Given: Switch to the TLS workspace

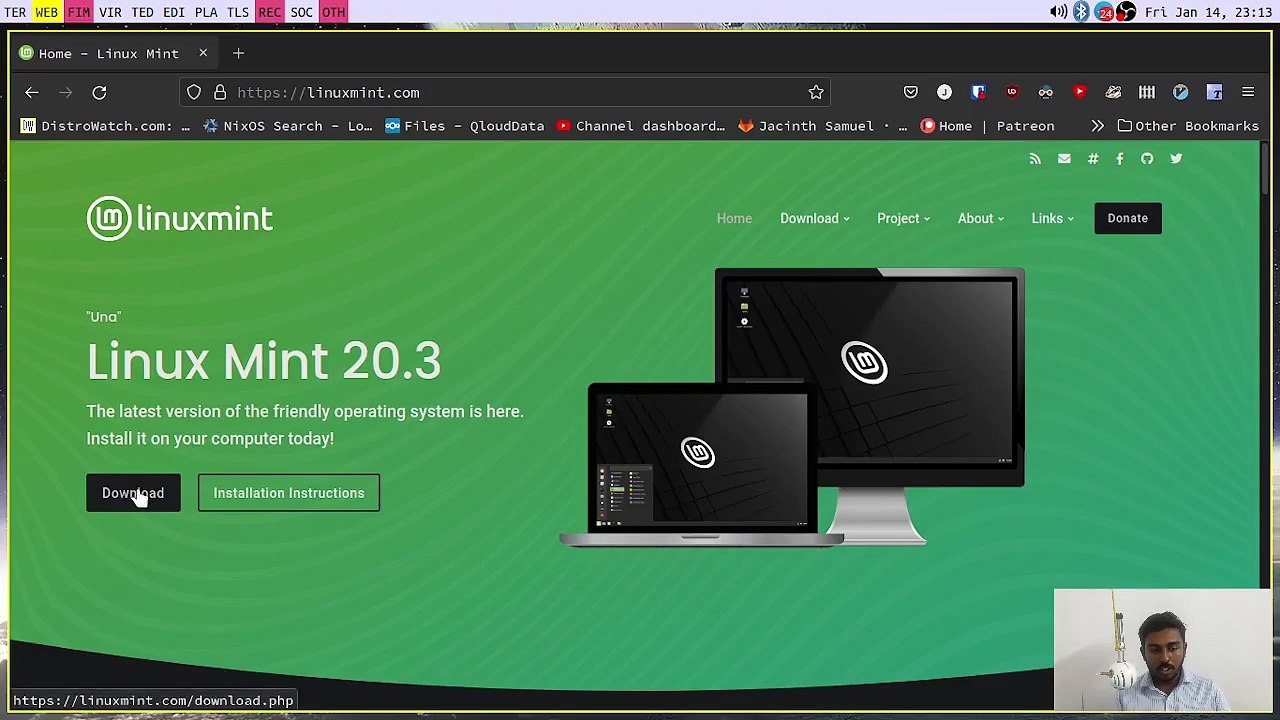Looking at the screenshot, I should pyautogui.click(x=238, y=12).
